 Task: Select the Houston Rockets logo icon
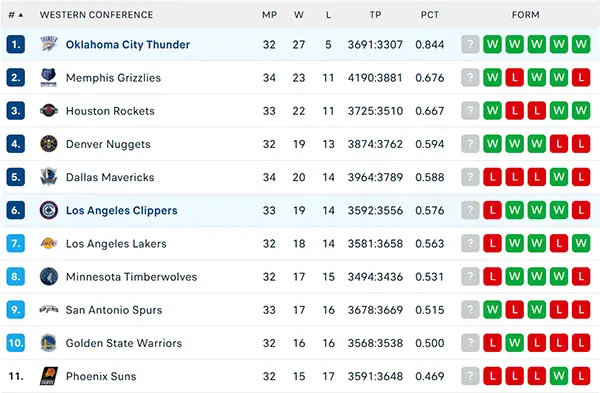pos(49,111)
